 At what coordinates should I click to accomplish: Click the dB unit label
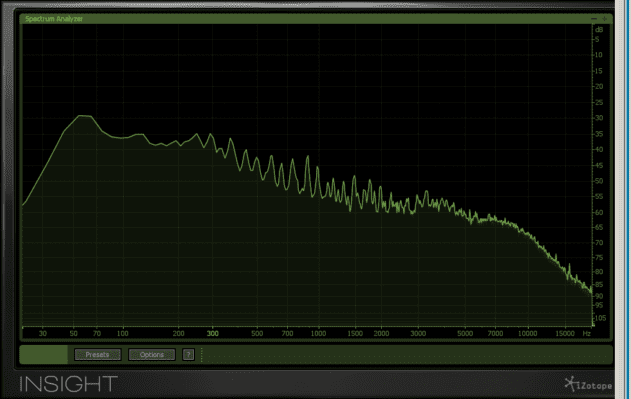(x=599, y=30)
